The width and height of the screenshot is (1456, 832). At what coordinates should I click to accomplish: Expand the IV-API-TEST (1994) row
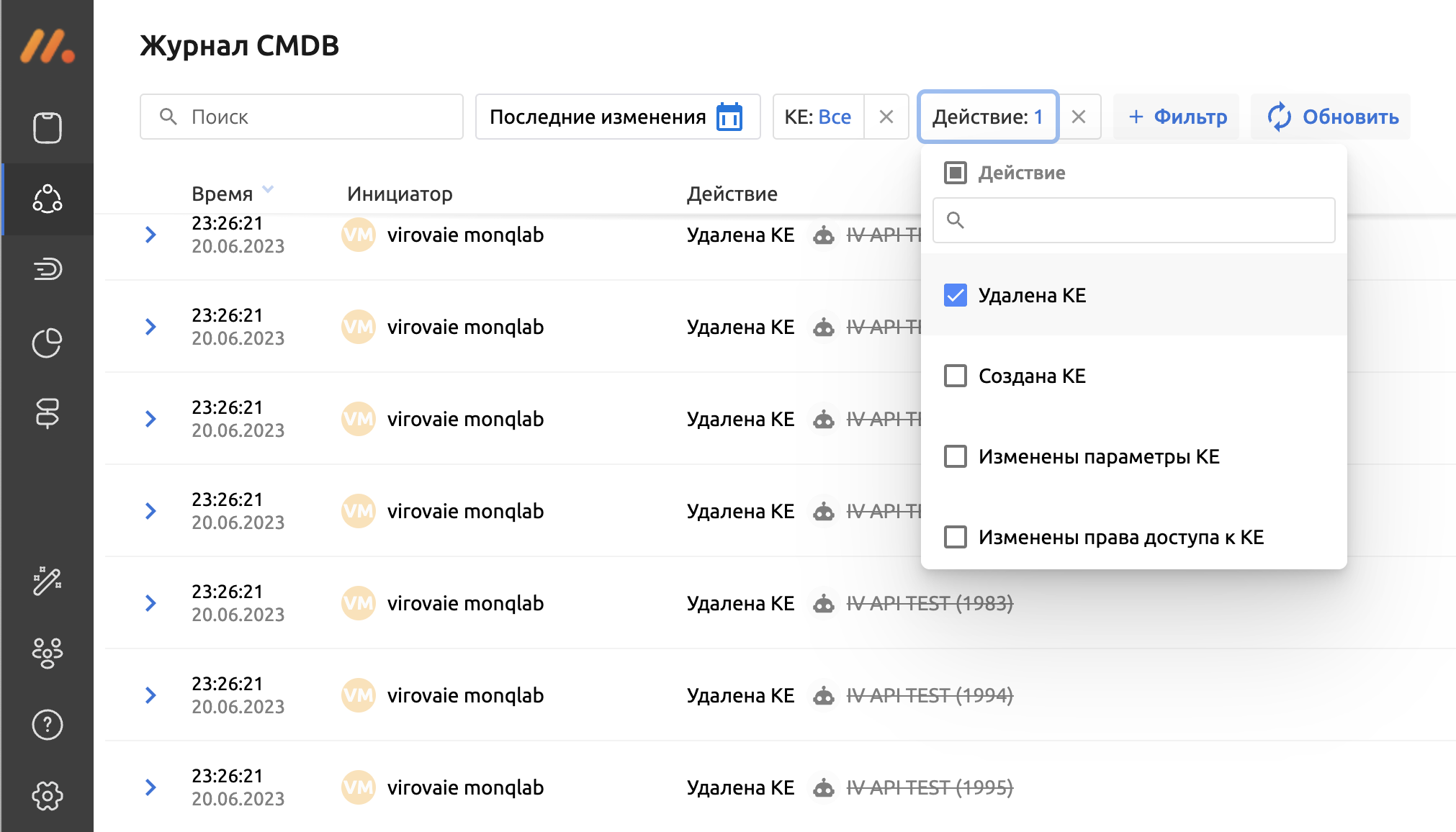[150, 695]
